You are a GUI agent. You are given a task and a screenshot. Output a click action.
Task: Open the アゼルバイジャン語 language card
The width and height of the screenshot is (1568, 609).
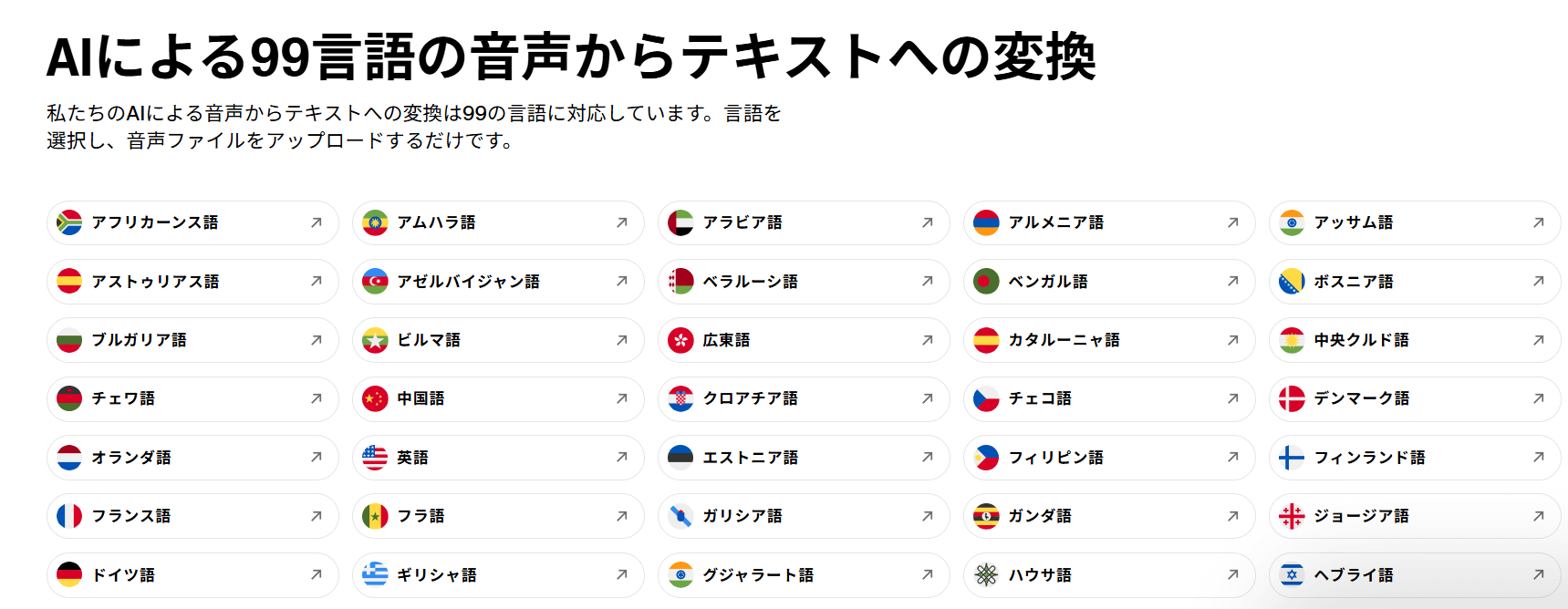[x=498, y=281]
